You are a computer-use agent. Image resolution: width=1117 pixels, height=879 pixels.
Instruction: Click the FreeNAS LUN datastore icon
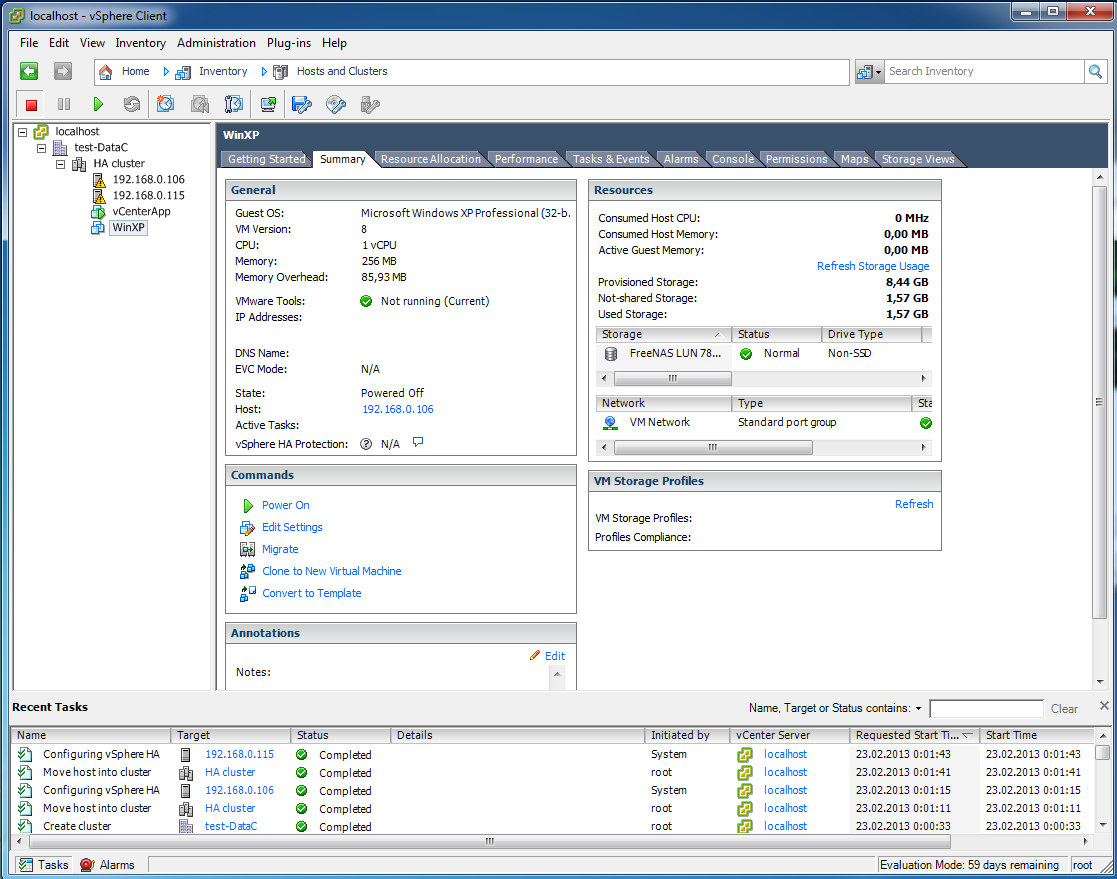tap(611, 353)
